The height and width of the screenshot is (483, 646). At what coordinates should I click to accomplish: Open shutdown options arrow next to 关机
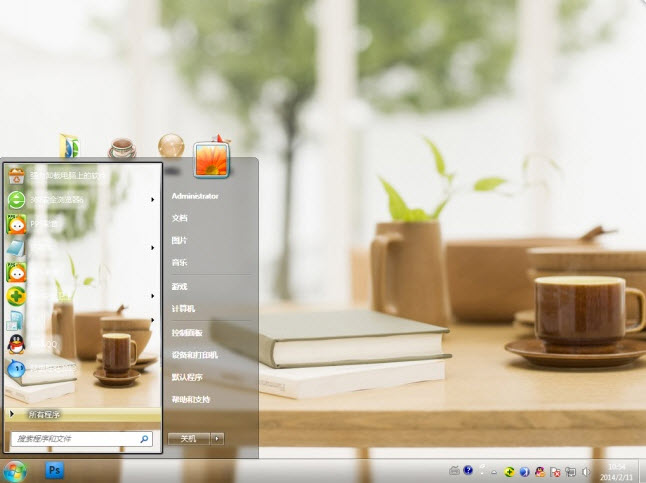pos(217,438)
